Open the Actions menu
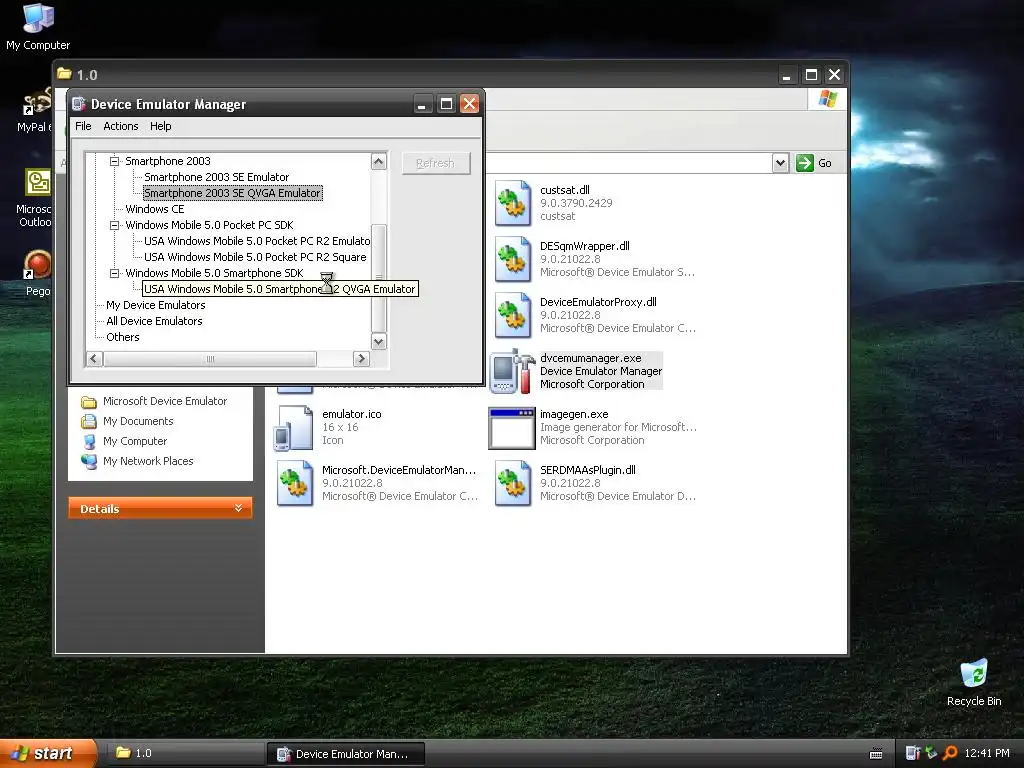Screen dimensions: 1024x768 (121, 126)
